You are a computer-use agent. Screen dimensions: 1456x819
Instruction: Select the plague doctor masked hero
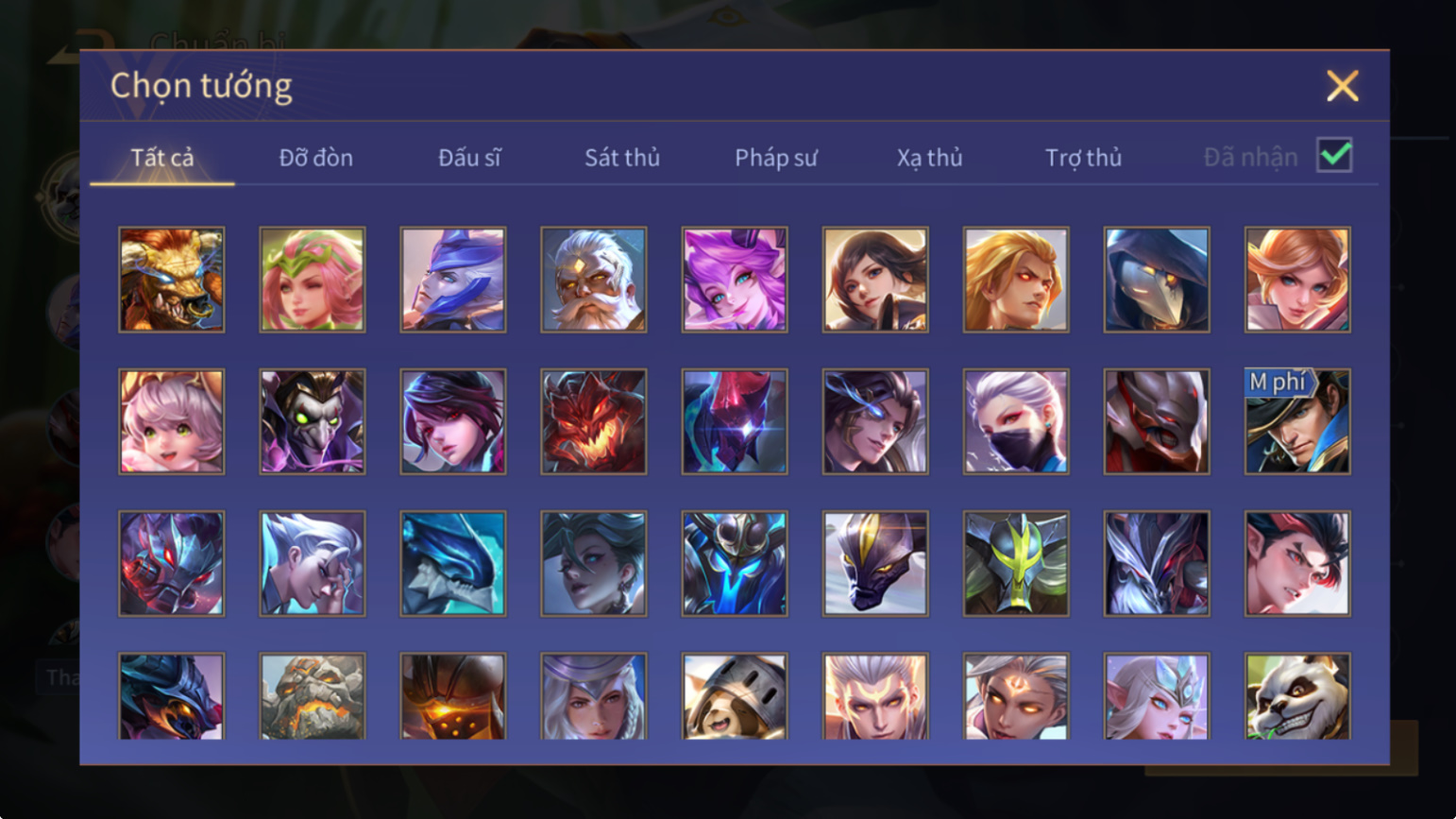[x=1157, y=280]
